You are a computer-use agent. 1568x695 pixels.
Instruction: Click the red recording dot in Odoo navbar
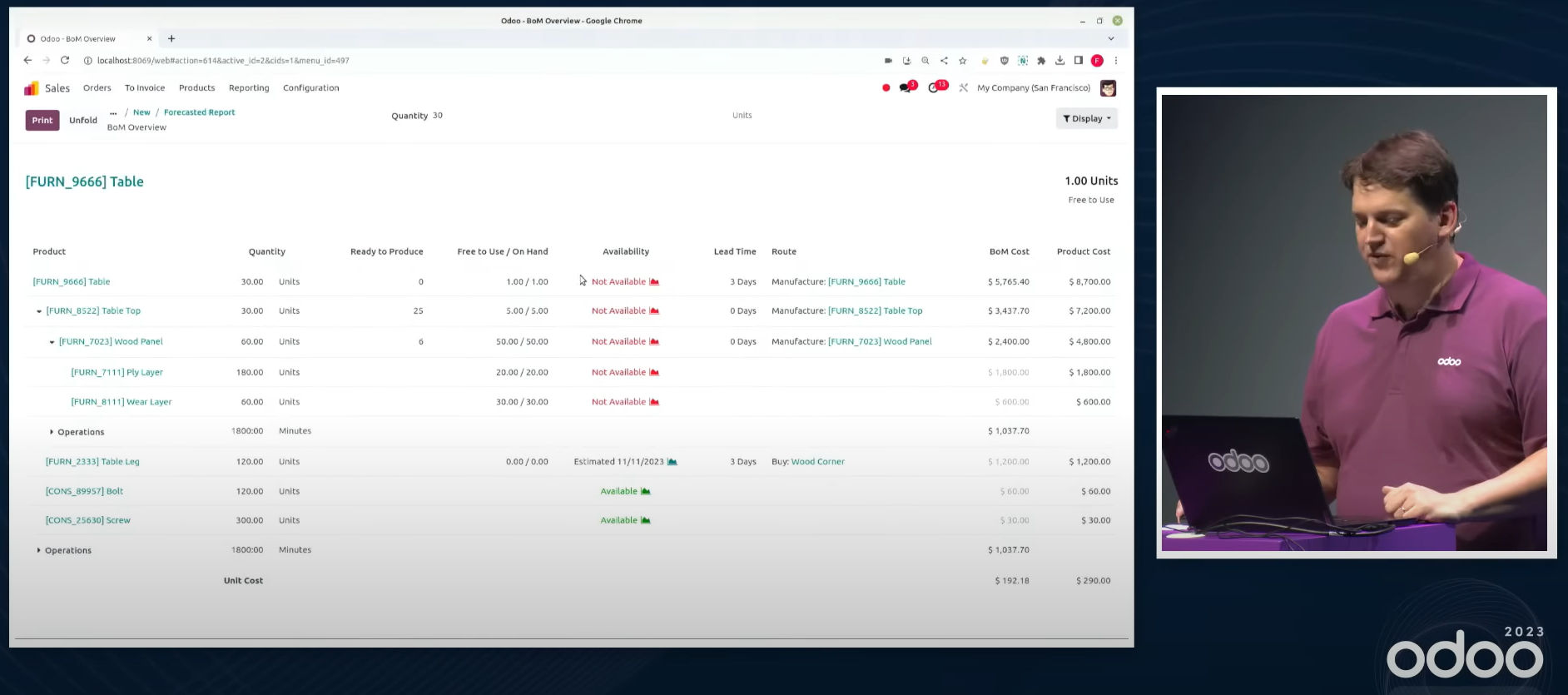[886, 87]
